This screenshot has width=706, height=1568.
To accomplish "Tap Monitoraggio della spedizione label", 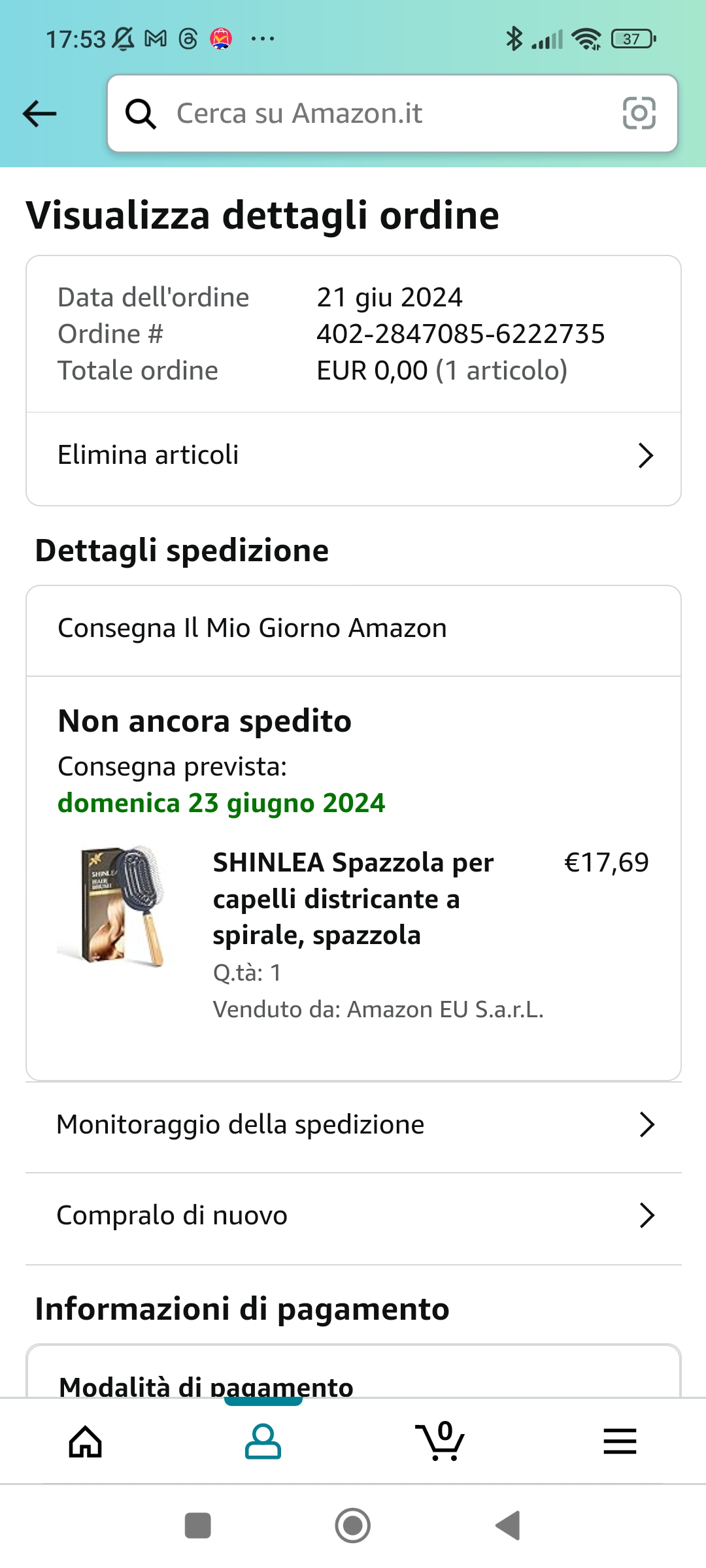I will [241, 1125].
